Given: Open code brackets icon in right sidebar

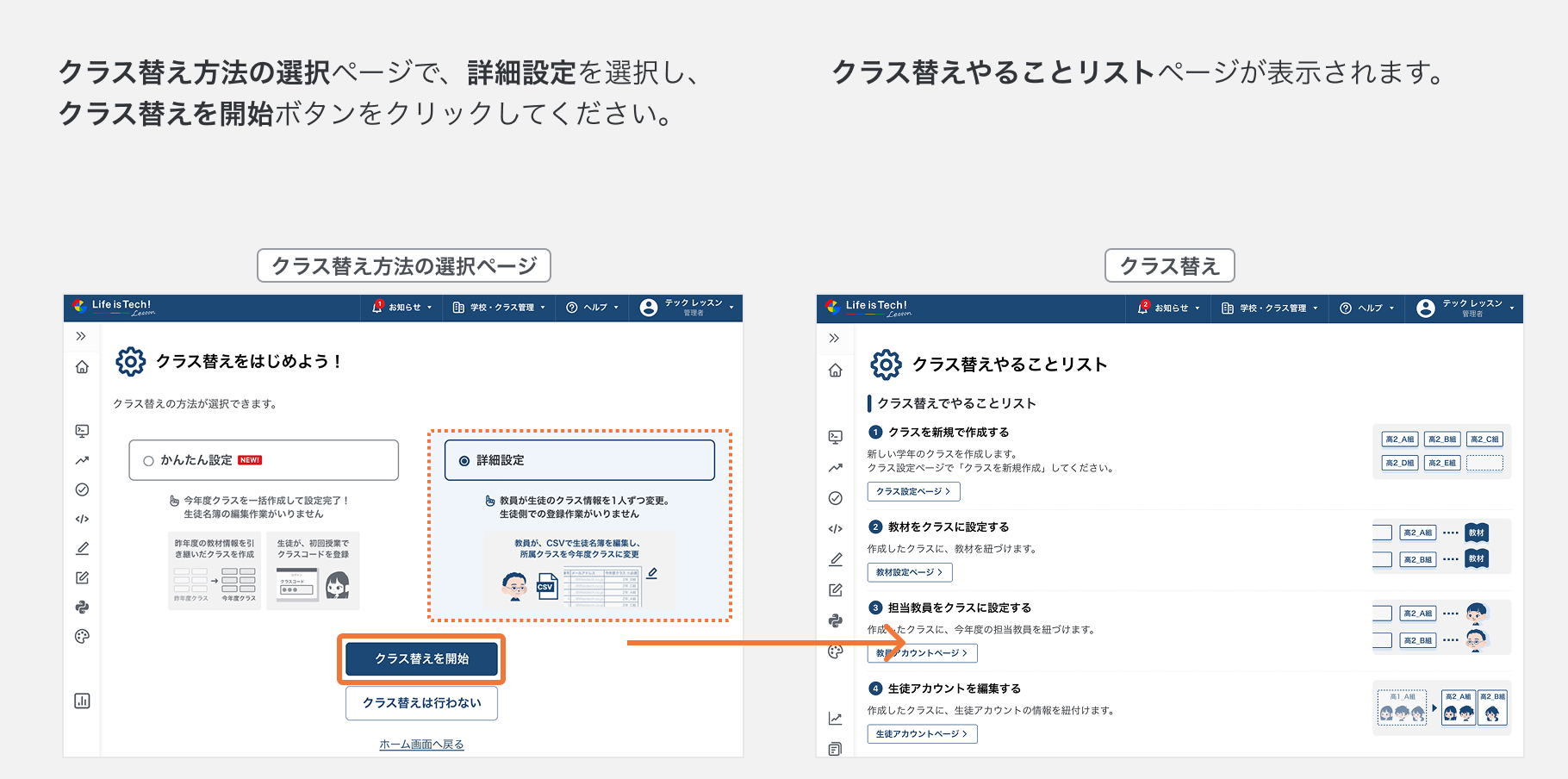Looking at the screenshot, I should pos(835,529).
